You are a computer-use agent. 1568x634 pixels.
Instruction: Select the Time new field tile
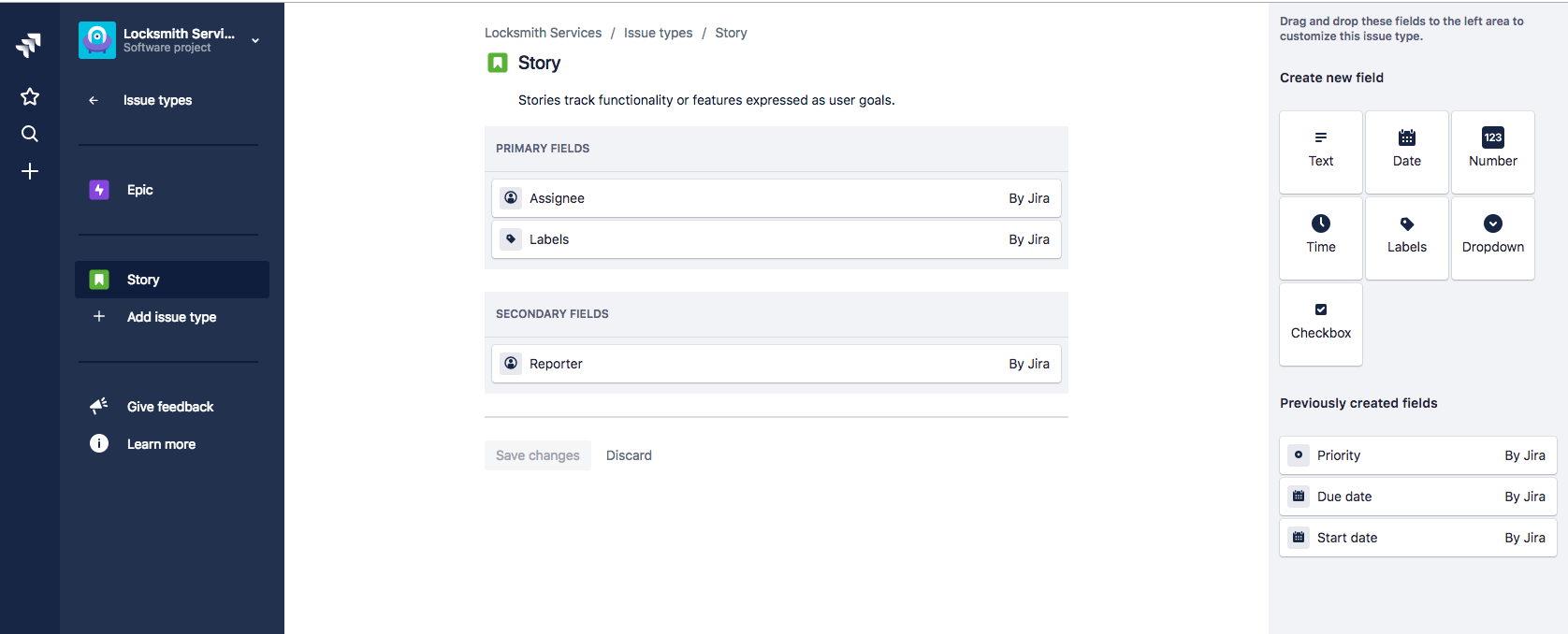click(1321, 238)
